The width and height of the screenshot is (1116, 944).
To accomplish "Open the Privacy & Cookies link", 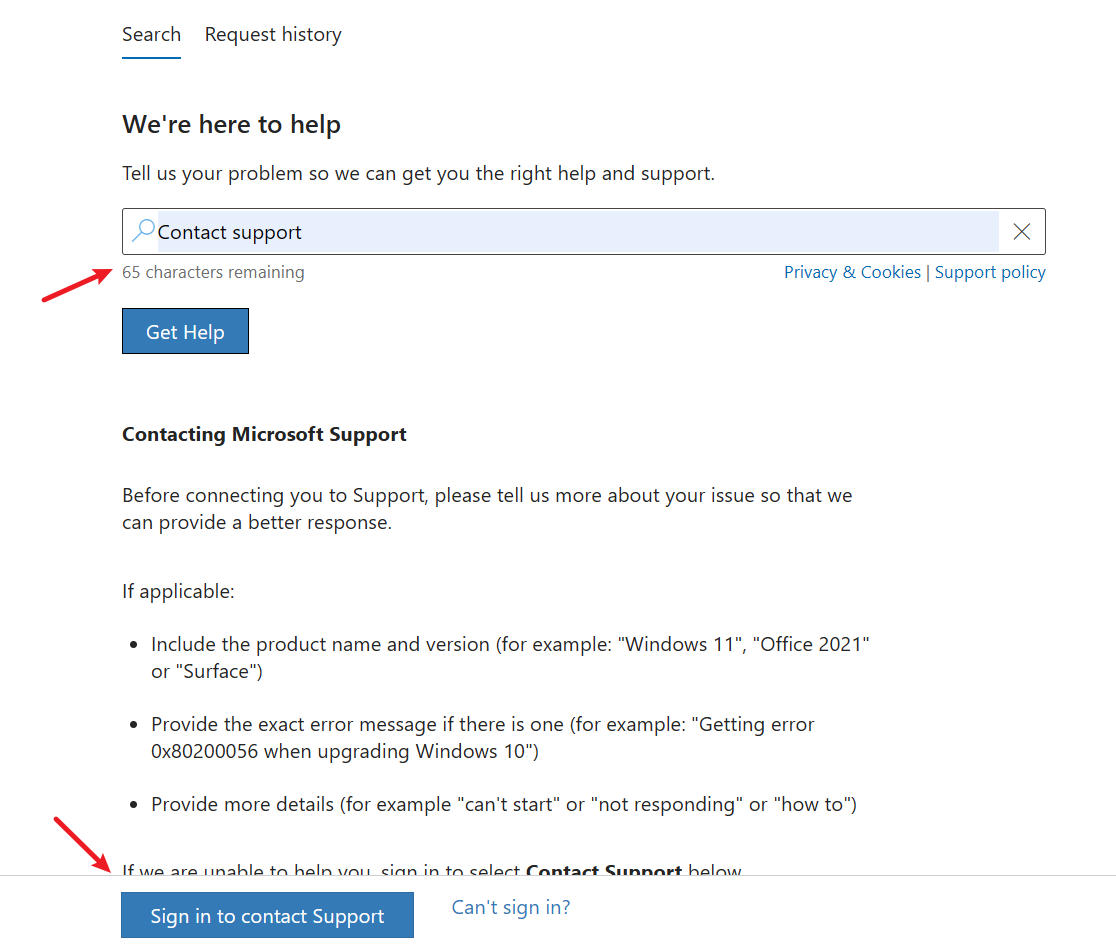I will 852,272.
